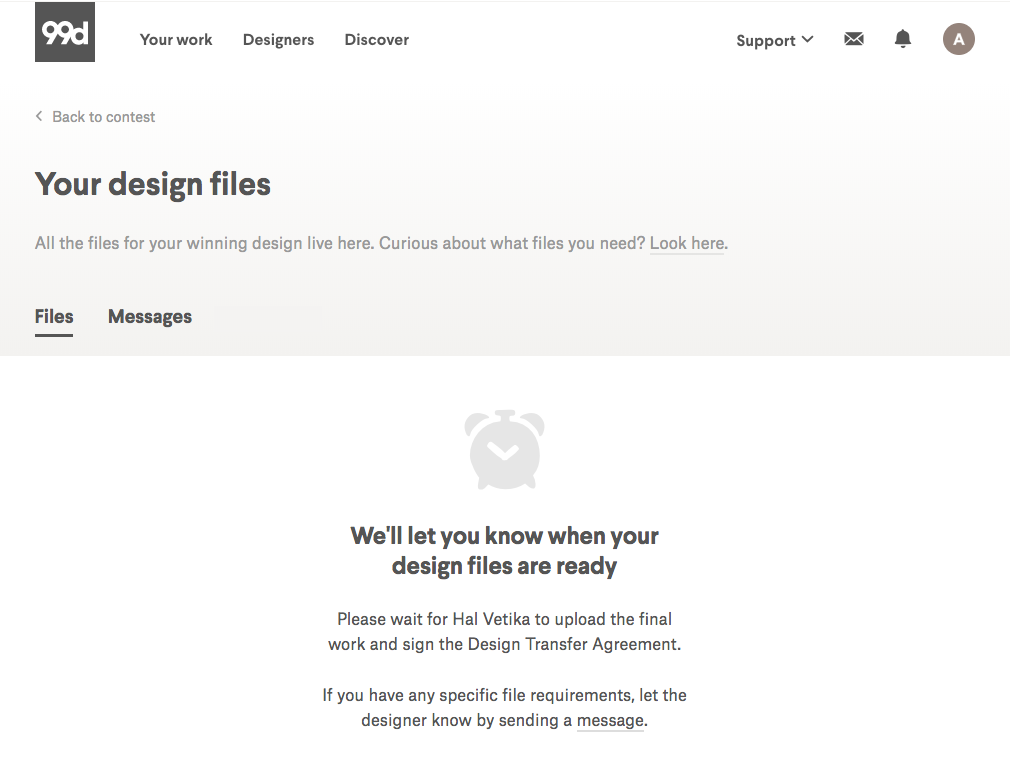Click the "All the files for your winning design" text
Image resolution: width=1020 pixels, height=760 pixels.
250,243
